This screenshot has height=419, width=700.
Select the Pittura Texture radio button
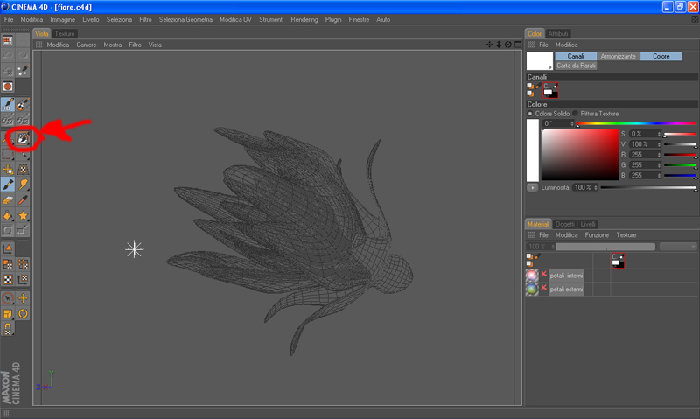(x=575, y=113)
